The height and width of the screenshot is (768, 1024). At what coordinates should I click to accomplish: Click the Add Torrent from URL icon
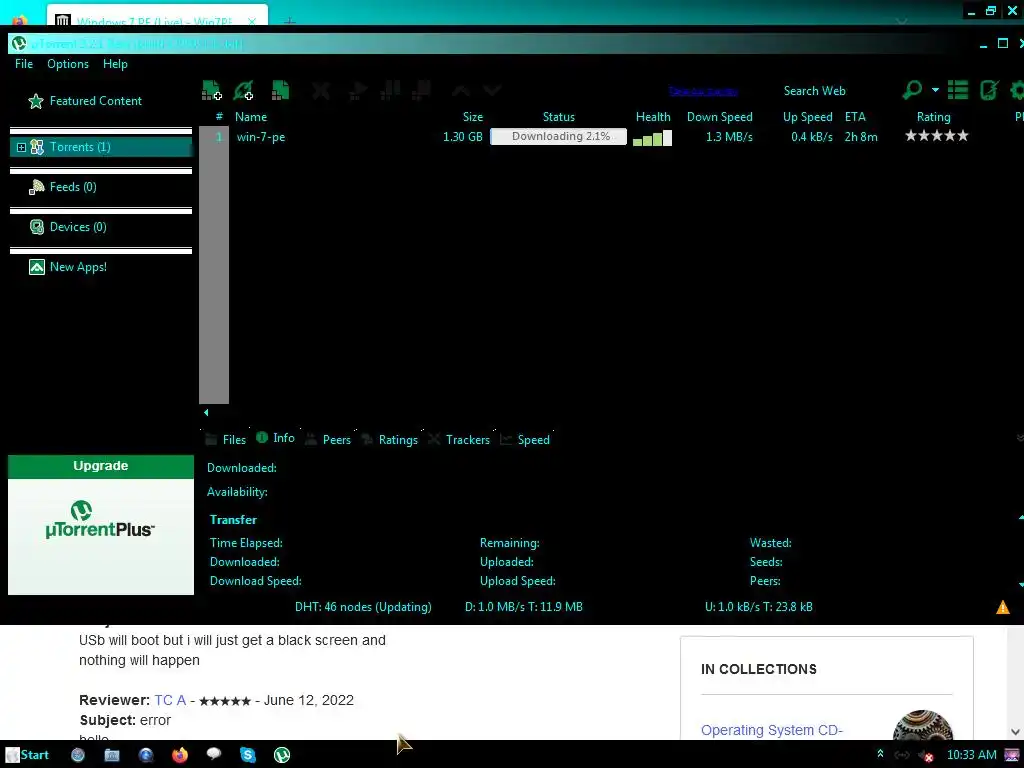coord(244,90)
